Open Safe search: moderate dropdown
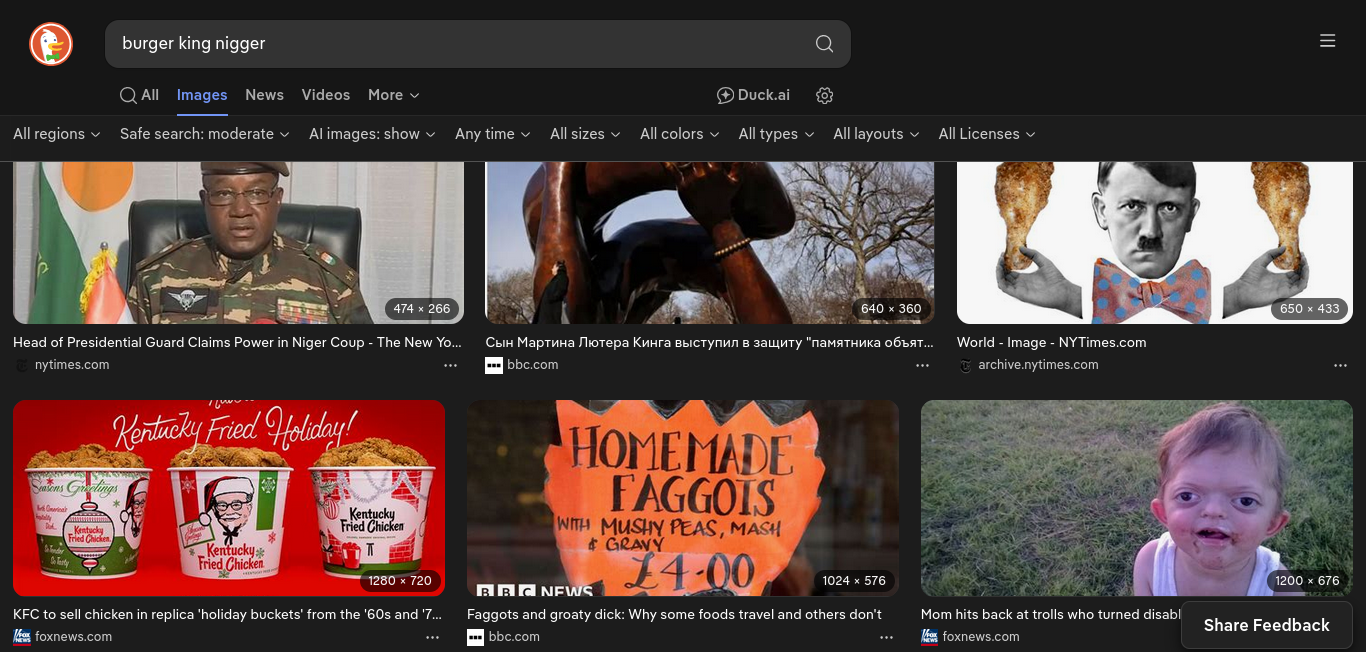1366x652 pixels. coord(205,134)
